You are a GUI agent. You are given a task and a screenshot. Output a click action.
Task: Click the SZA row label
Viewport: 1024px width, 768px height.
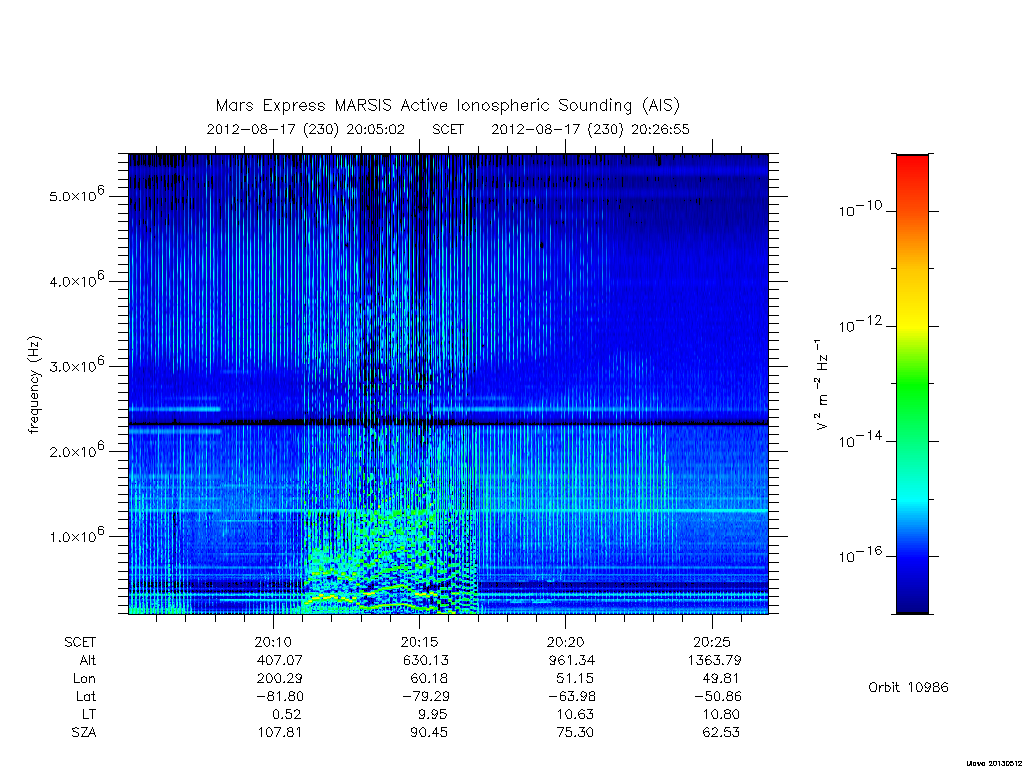(x=84, y=732)
